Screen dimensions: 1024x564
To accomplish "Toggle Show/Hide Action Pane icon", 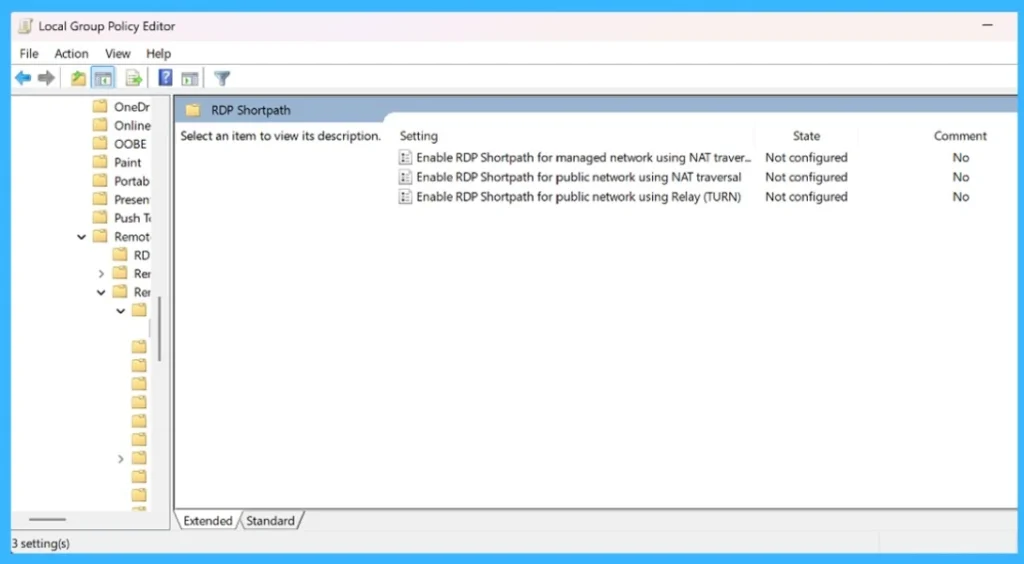I will click(x=189, y=79).
